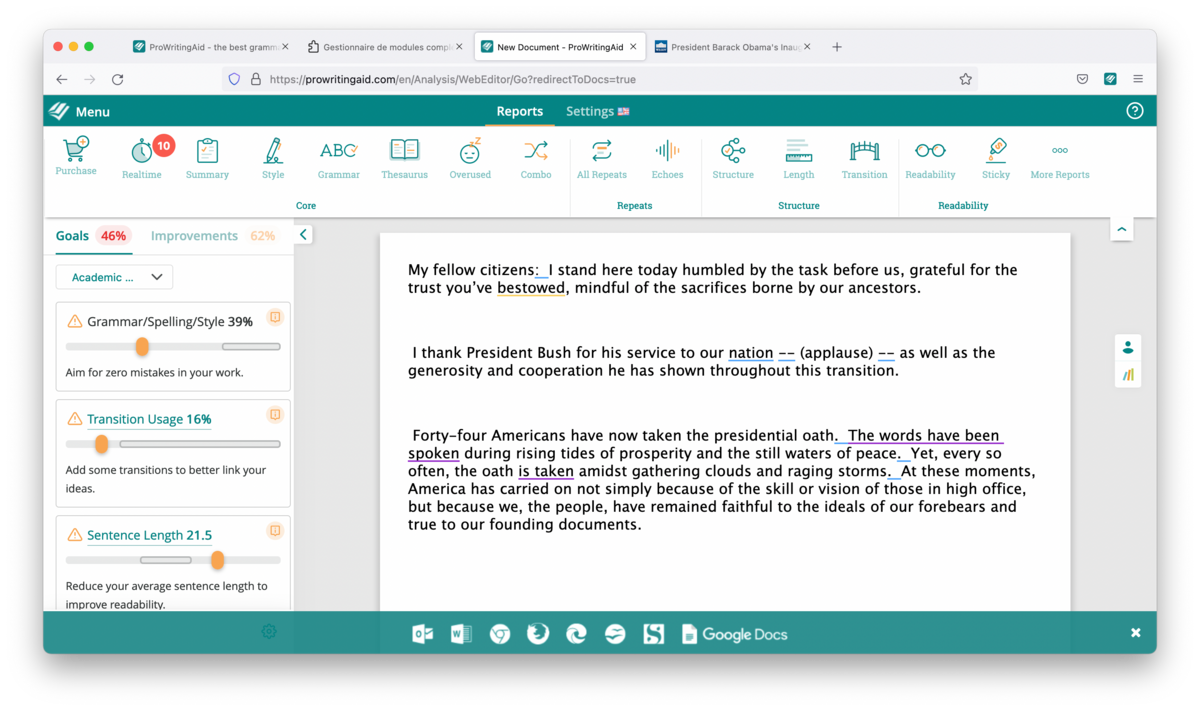Run the Style report
This screenshot has width=1200, height=711.
tap(273, 158)
